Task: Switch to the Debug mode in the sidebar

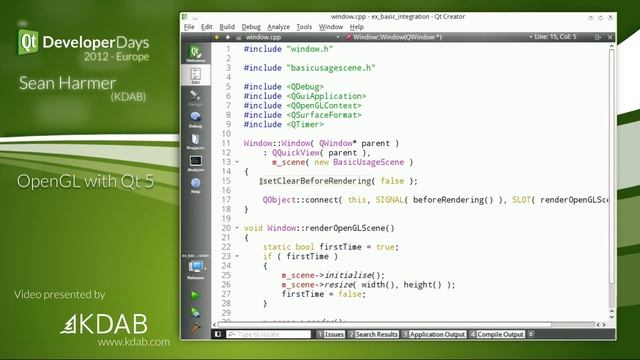Action: pos(196,120)
